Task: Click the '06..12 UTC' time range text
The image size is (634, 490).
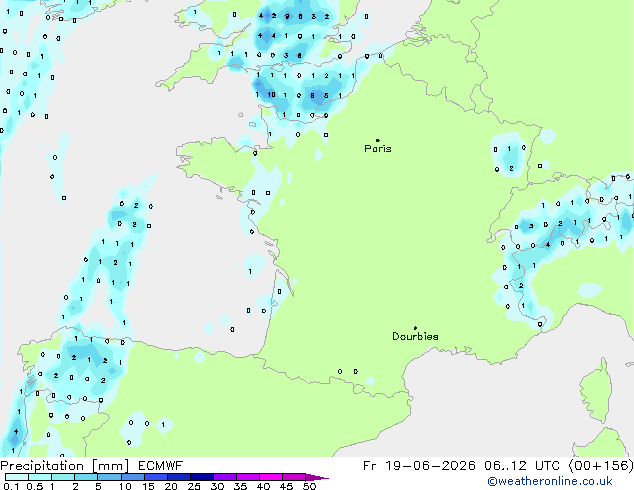Action: pos(522,466)
